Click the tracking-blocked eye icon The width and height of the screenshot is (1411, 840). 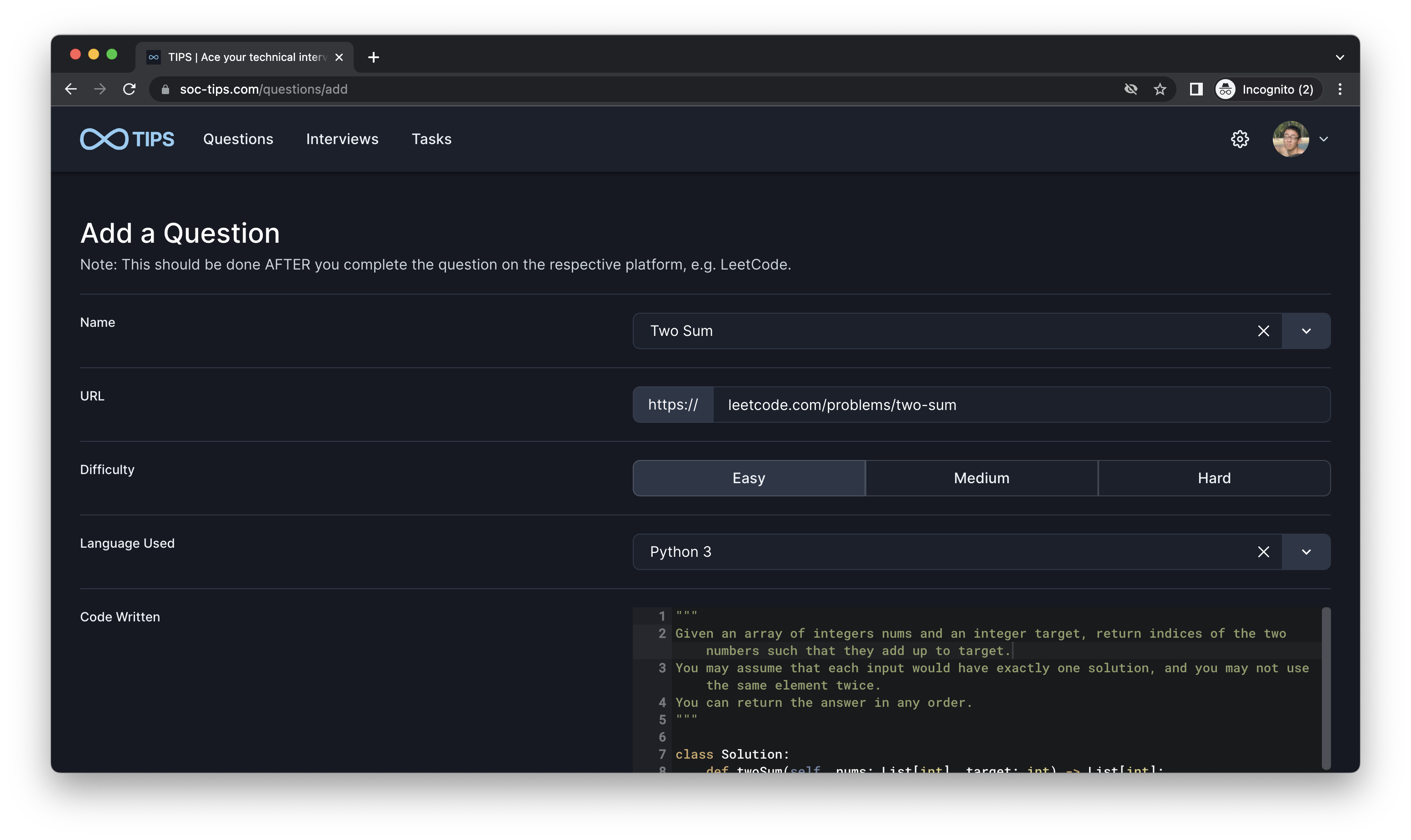pyautogui.click(x=1131, y=90)
